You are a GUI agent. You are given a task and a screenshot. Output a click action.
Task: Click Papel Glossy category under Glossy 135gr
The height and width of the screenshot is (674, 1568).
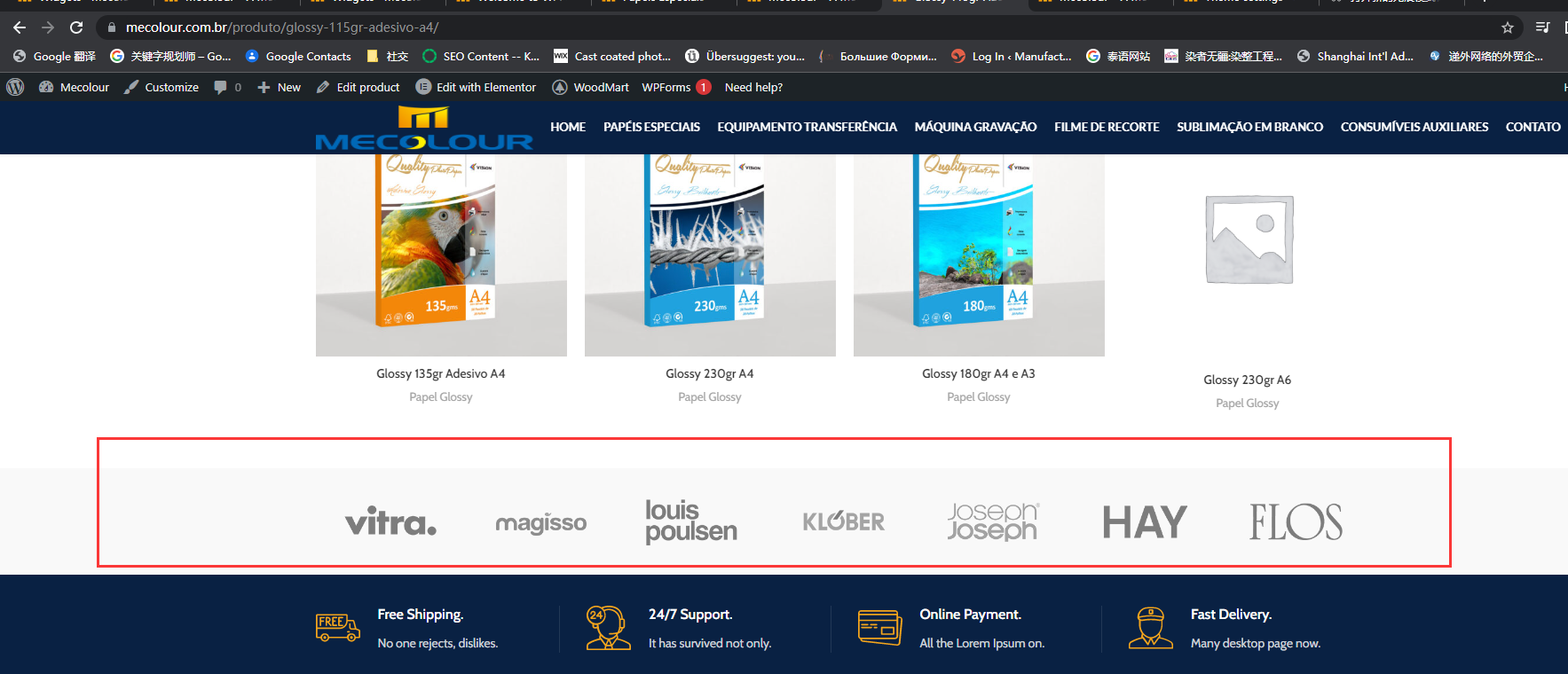(x=441, y=396)
